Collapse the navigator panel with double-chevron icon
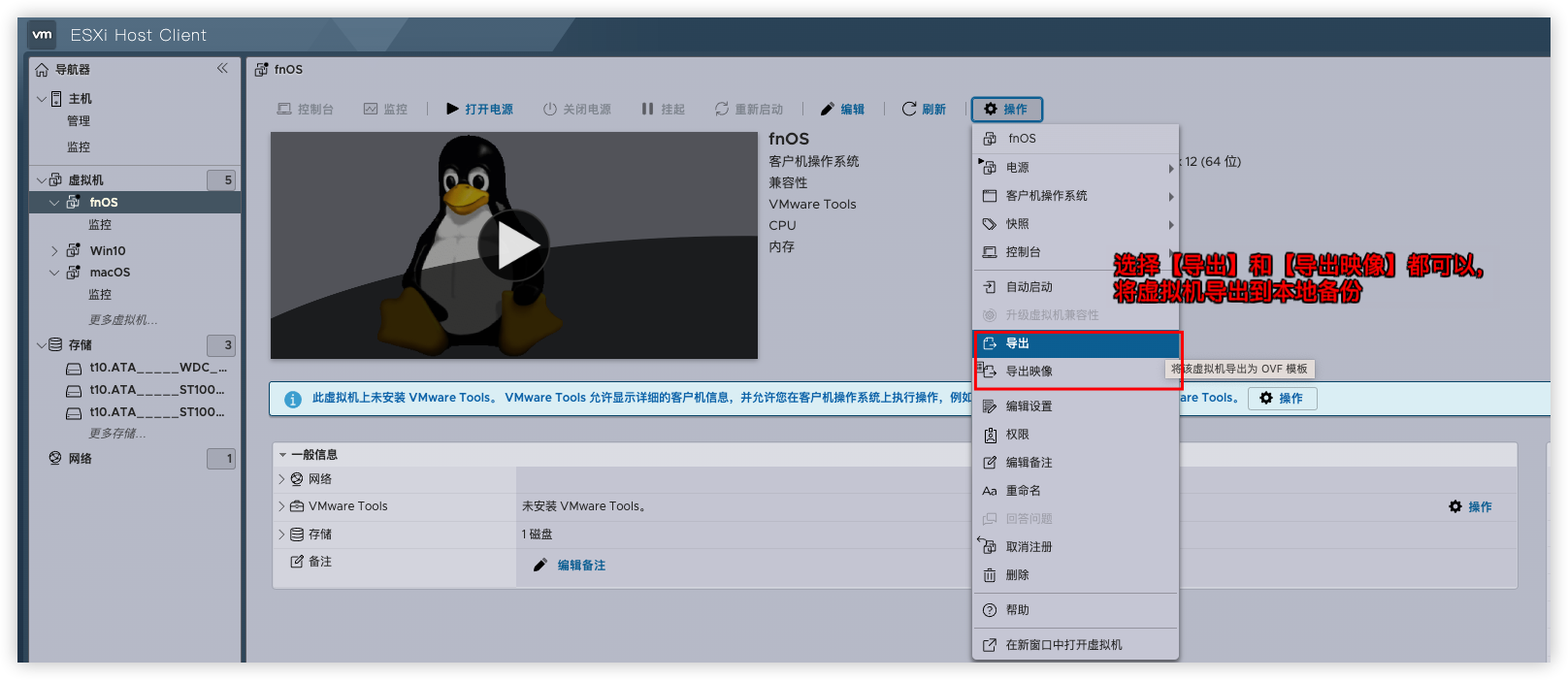The height and width of the screenshot is (680, 1568). [222, 68]
